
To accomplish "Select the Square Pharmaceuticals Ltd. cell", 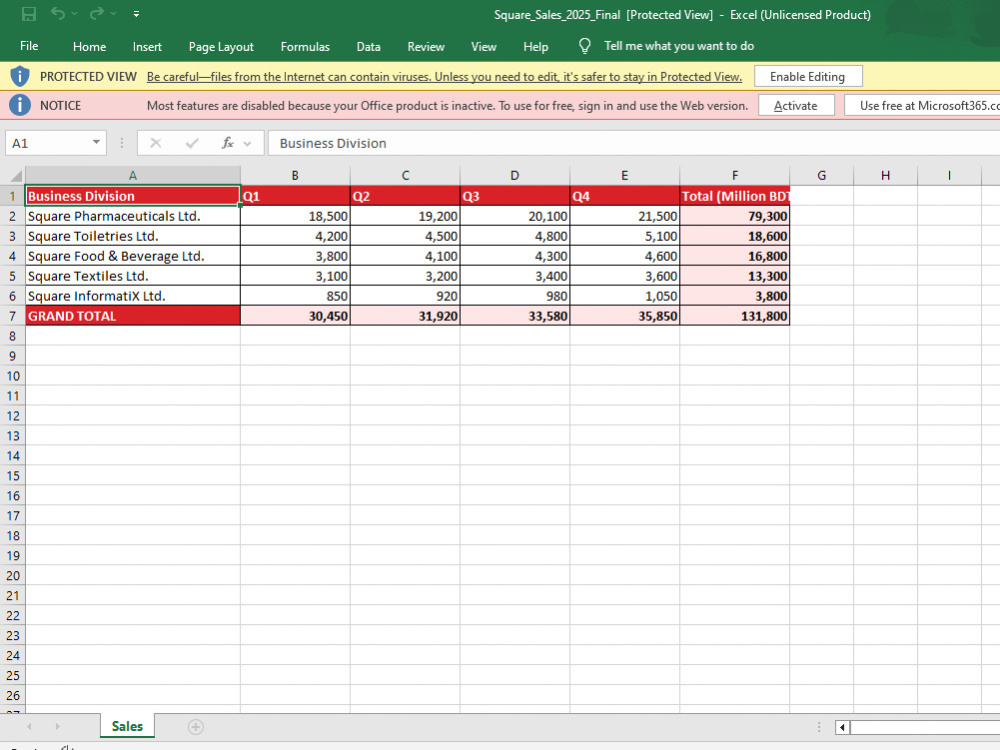I will [x=133, y=216].
